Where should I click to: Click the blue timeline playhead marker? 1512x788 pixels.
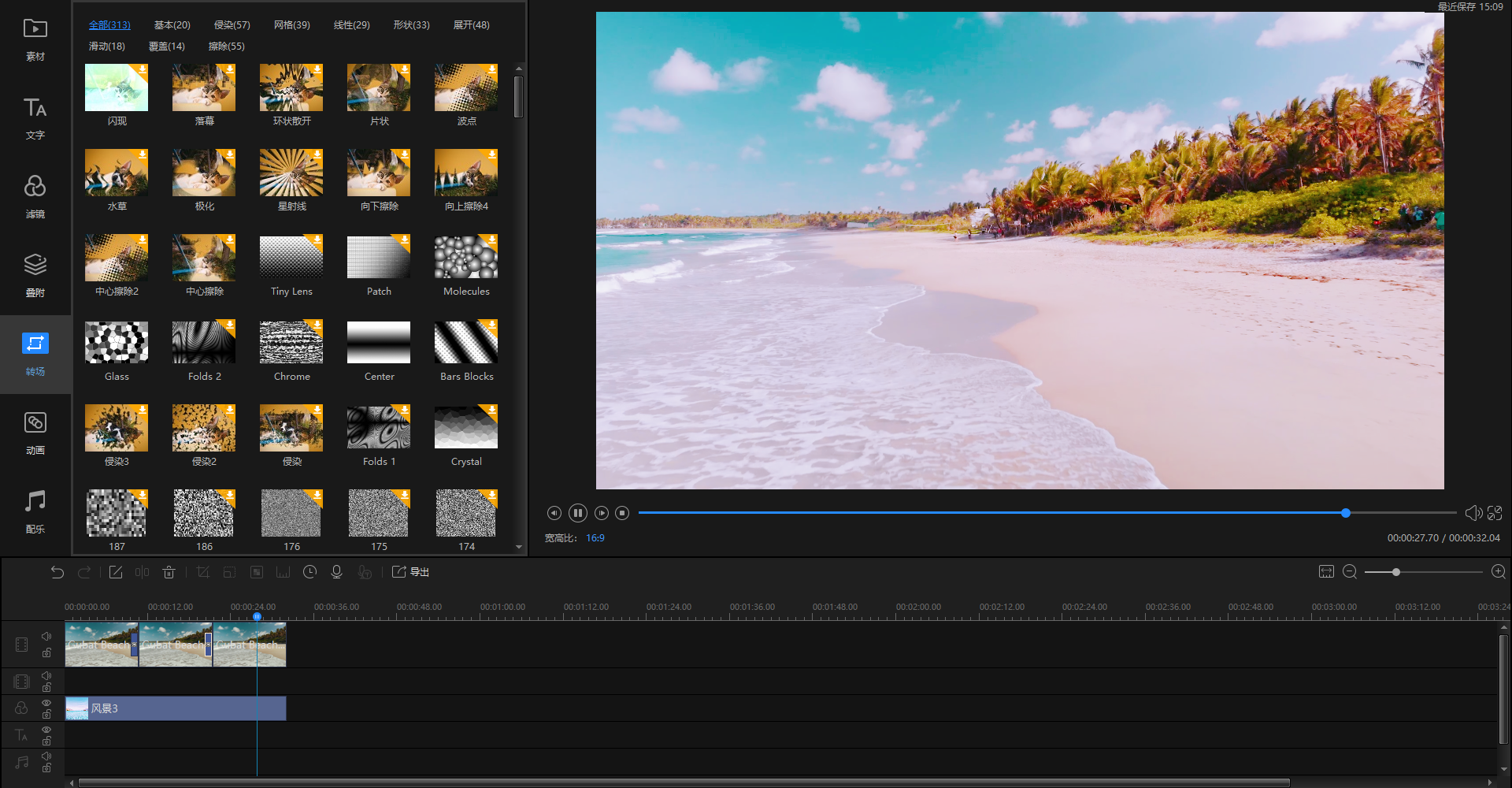(x=257, y=616)
